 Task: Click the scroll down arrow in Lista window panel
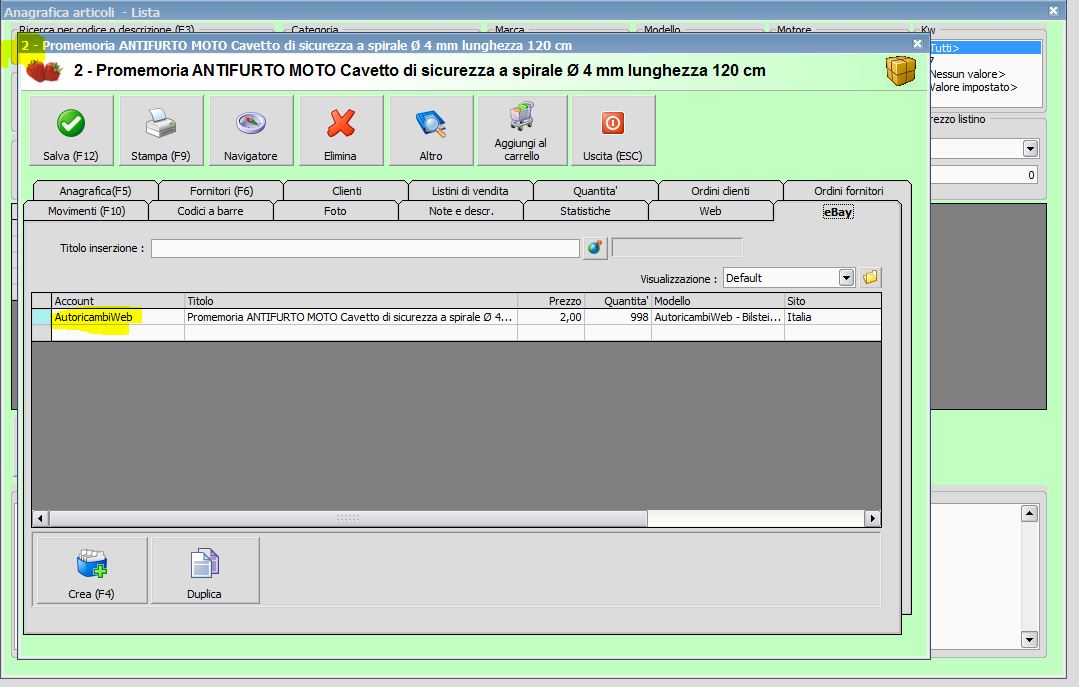1029,640
